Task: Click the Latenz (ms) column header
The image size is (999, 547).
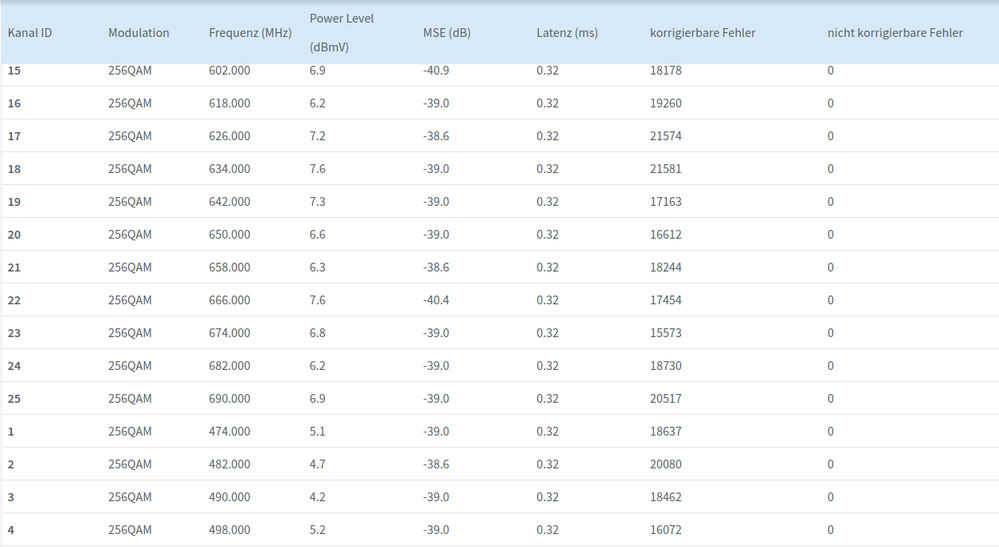Action: pos(567,33)
